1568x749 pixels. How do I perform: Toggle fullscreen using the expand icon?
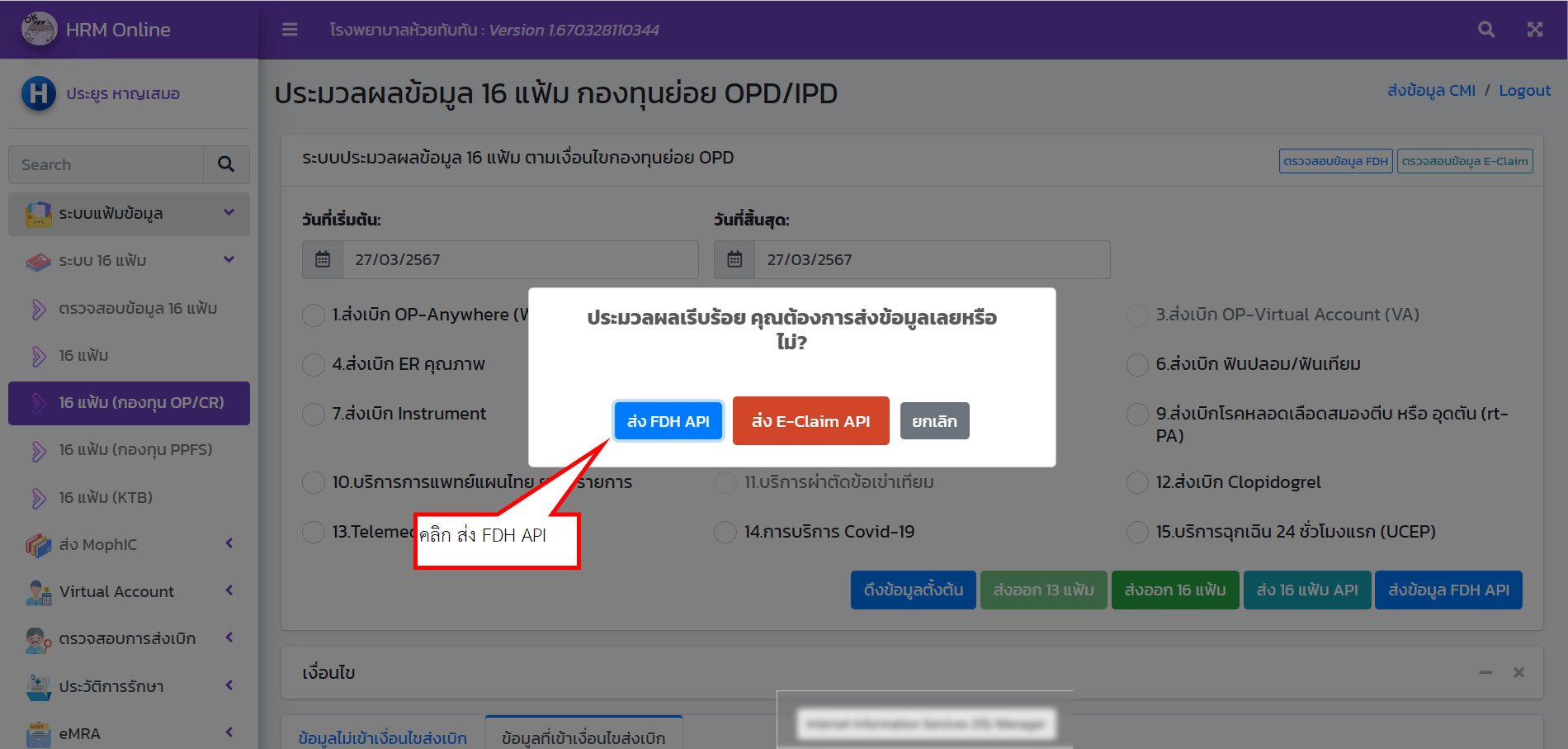click(x=1535, y=29)
